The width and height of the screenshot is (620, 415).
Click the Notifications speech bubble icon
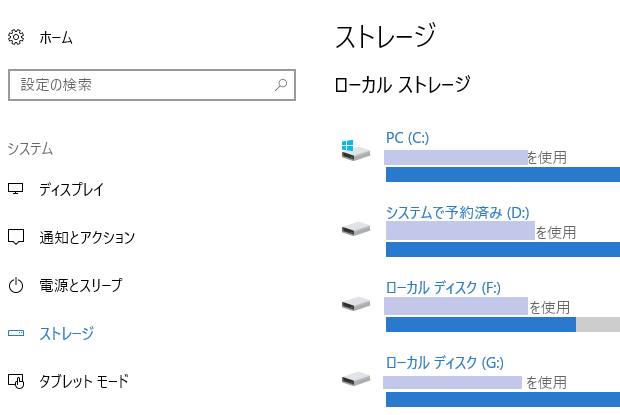click(x=16, y=237)
